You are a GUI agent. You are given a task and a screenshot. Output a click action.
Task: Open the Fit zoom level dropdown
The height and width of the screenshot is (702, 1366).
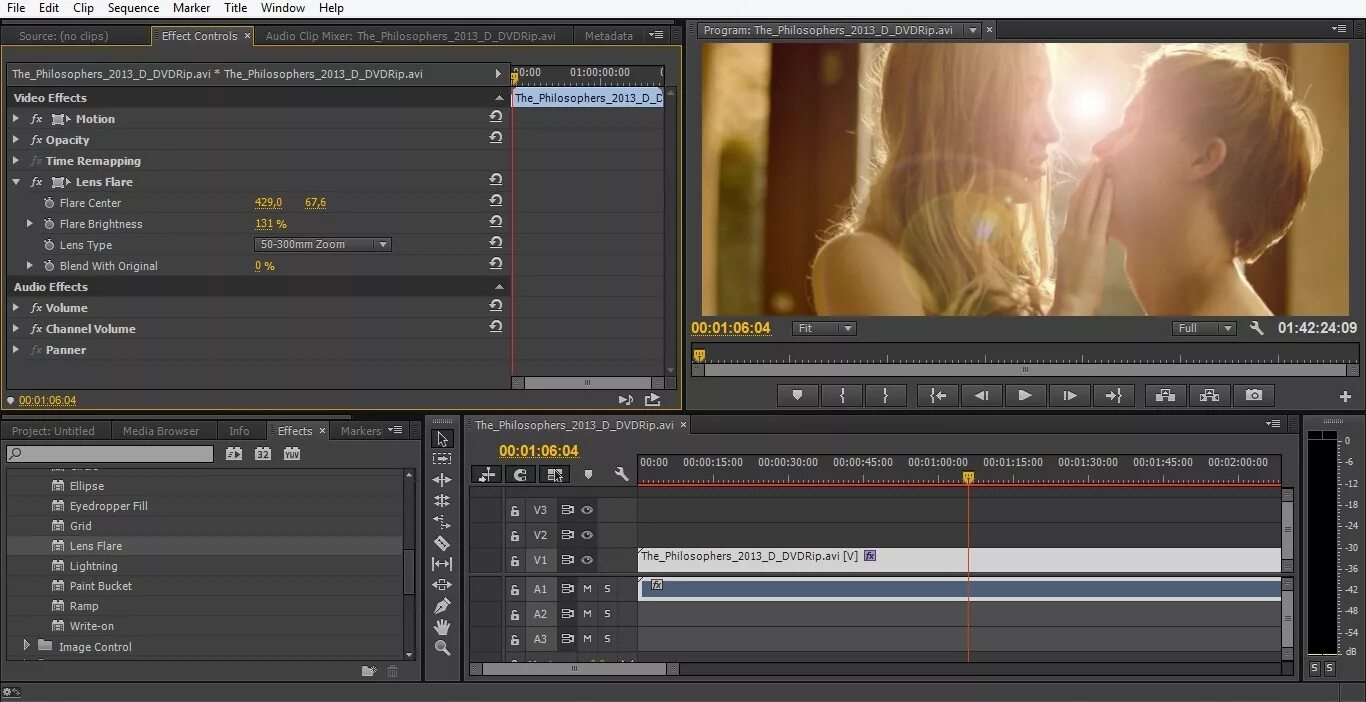coord(824,328)
